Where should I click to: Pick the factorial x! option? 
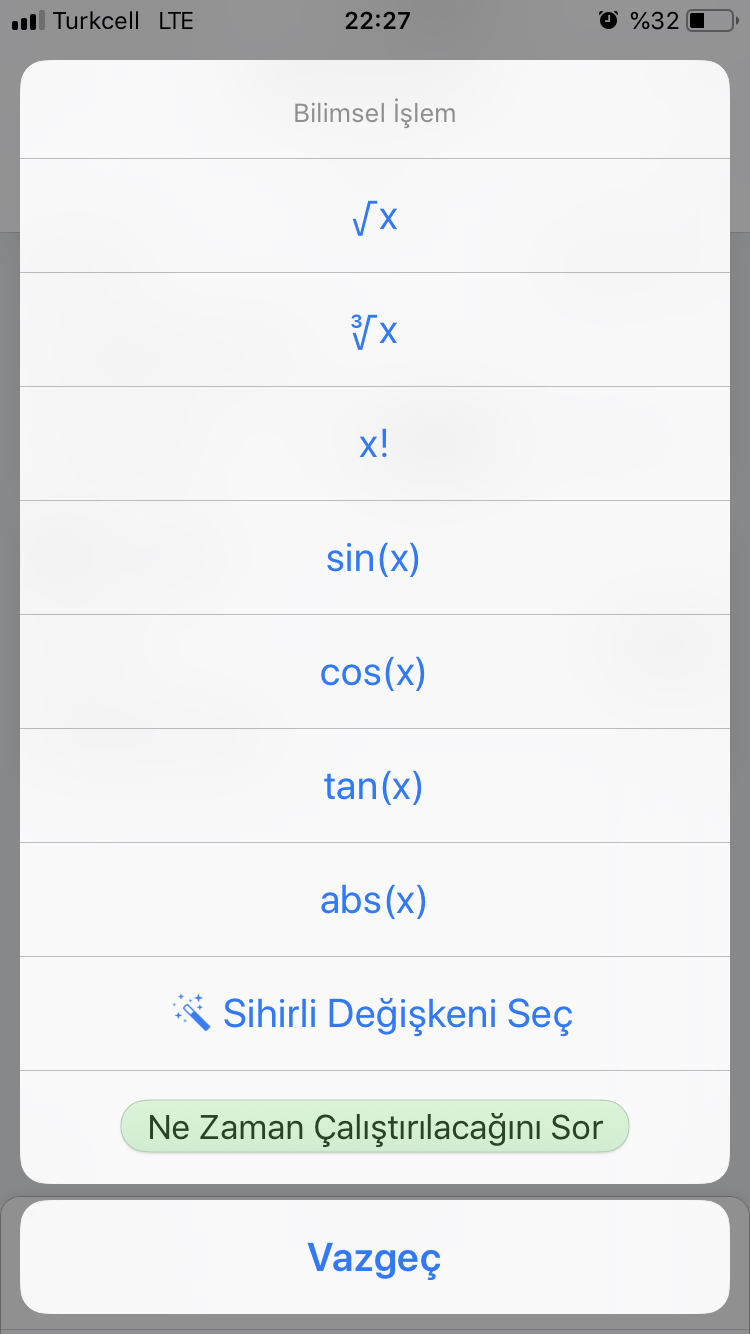point(375,444)
